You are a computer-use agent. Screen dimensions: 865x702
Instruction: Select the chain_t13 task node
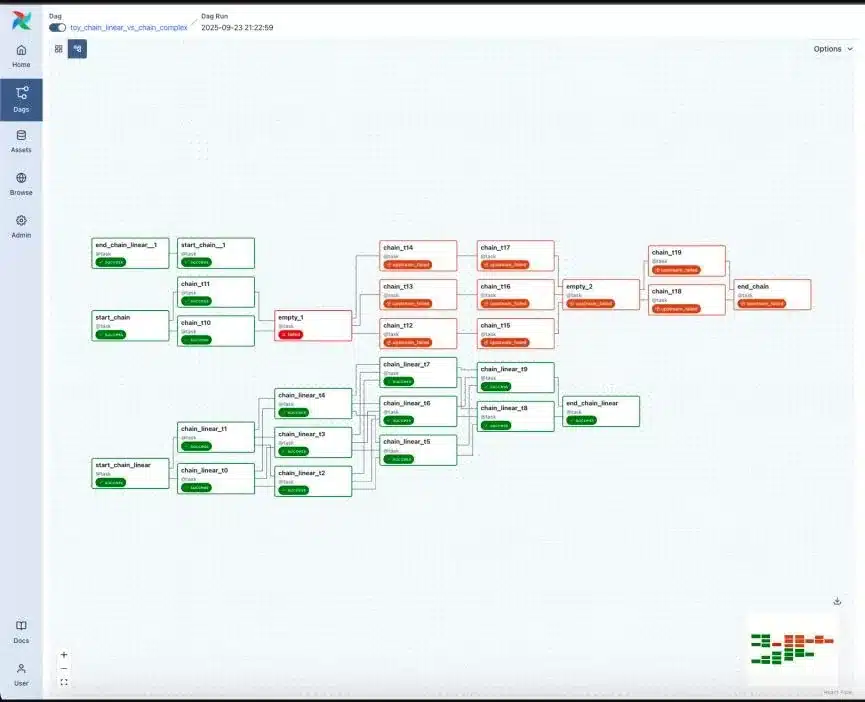point(418,294)
